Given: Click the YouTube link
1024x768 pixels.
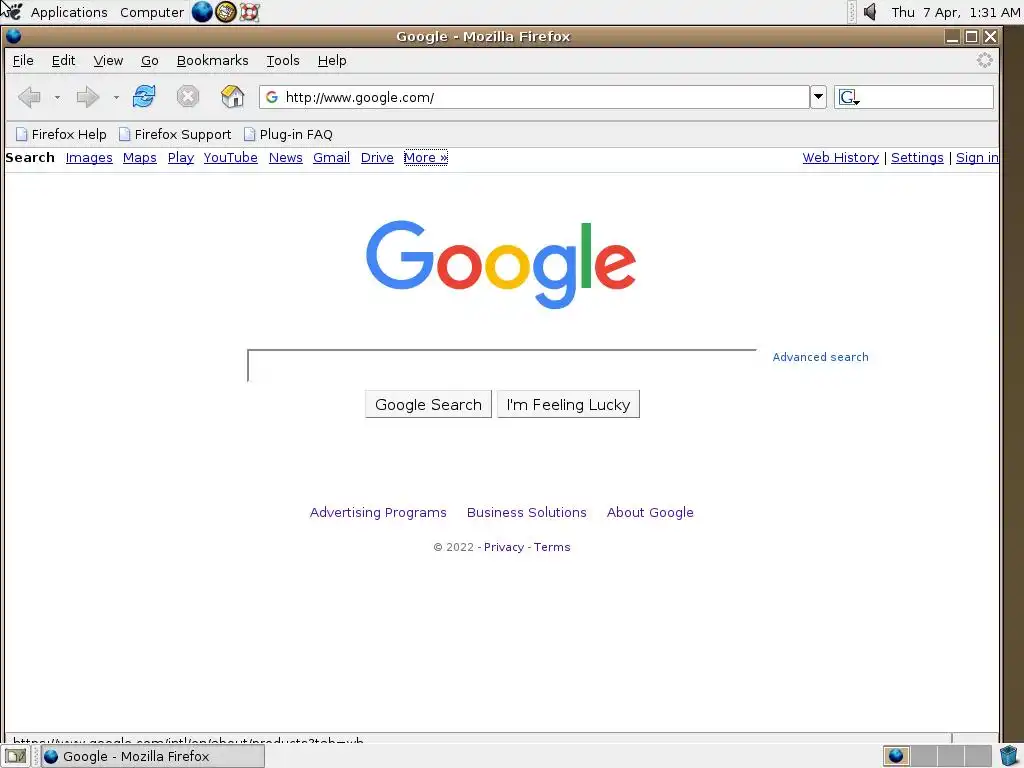Looking at the screenshot, I should point(231,157).
